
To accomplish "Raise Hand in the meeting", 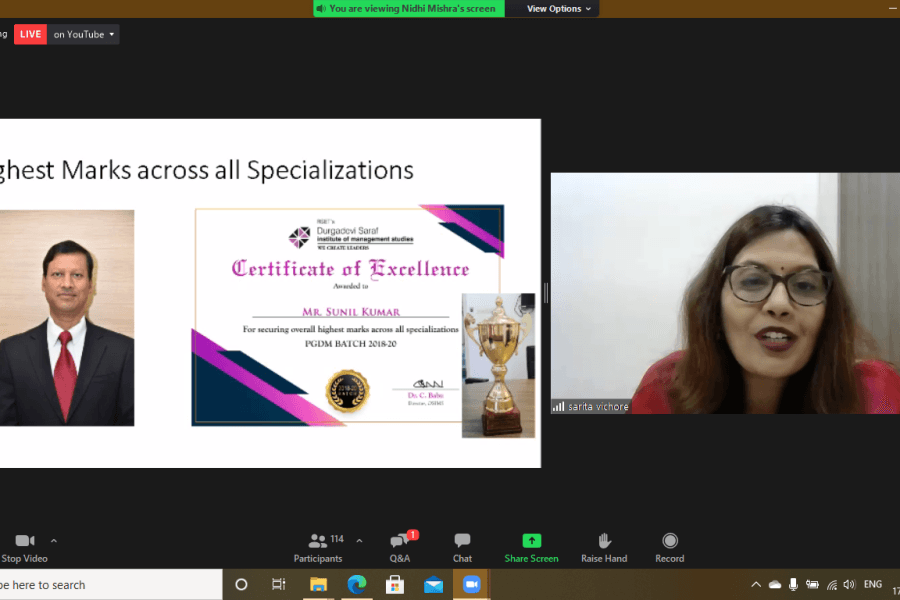I will click(604, 548).
